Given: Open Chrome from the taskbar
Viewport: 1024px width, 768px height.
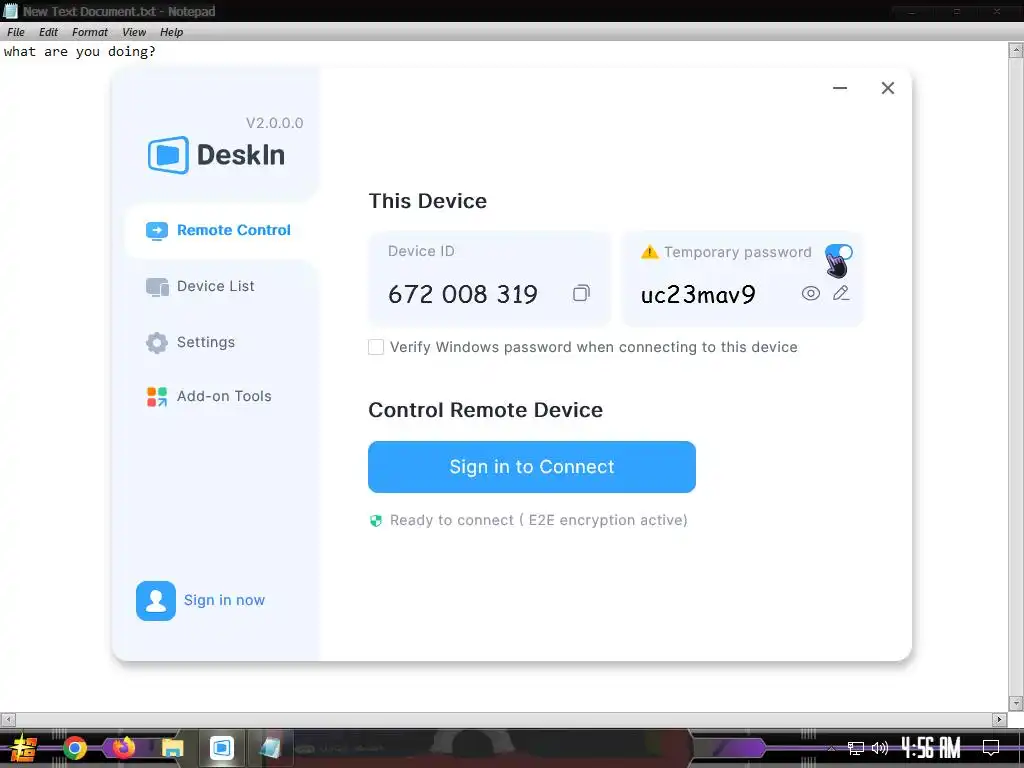Looking at the screenshot, I should (x=75, y=748).
